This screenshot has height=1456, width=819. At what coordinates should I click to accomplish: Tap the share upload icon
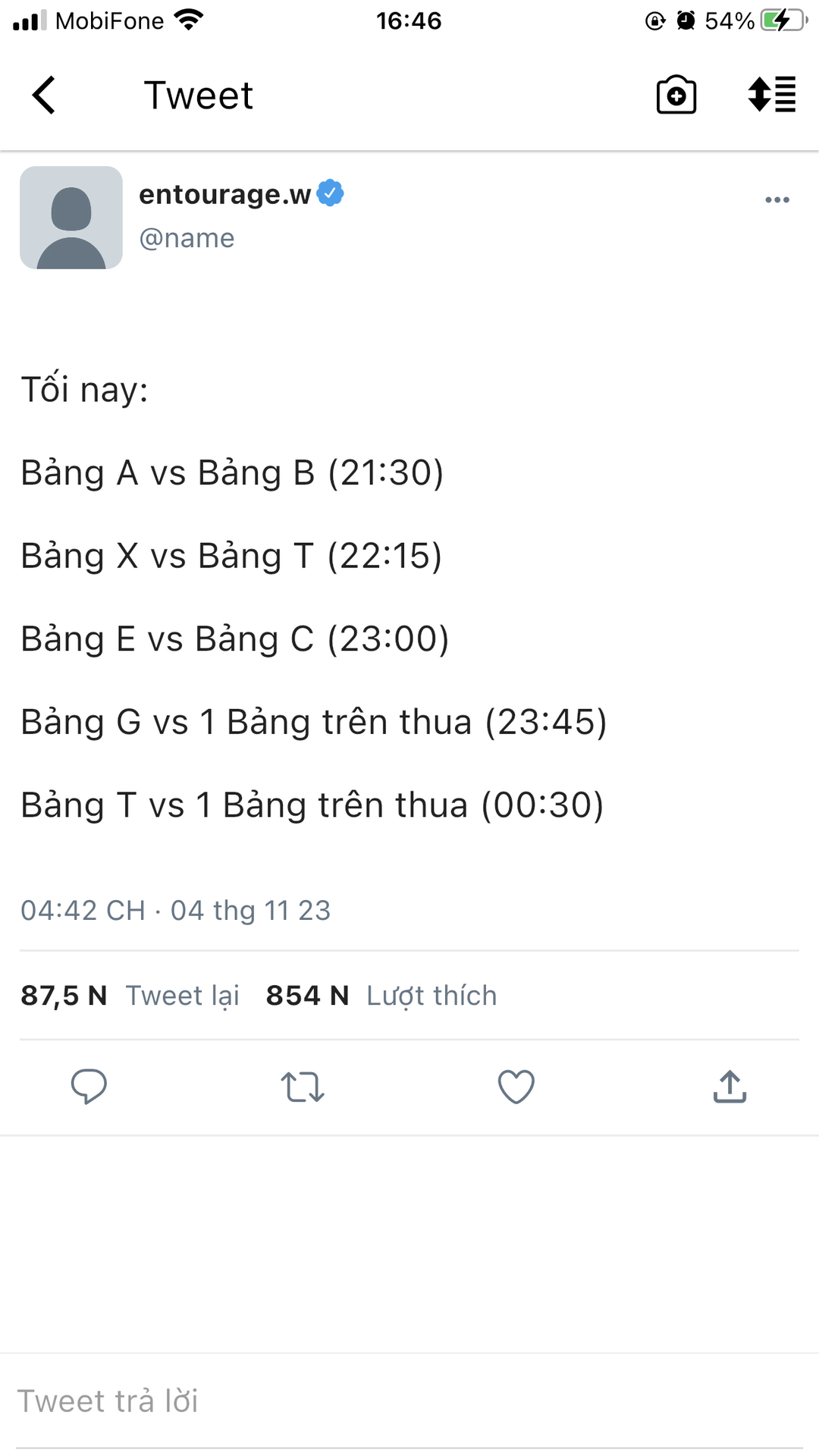pyautogui.click(x=730, y=1087)
